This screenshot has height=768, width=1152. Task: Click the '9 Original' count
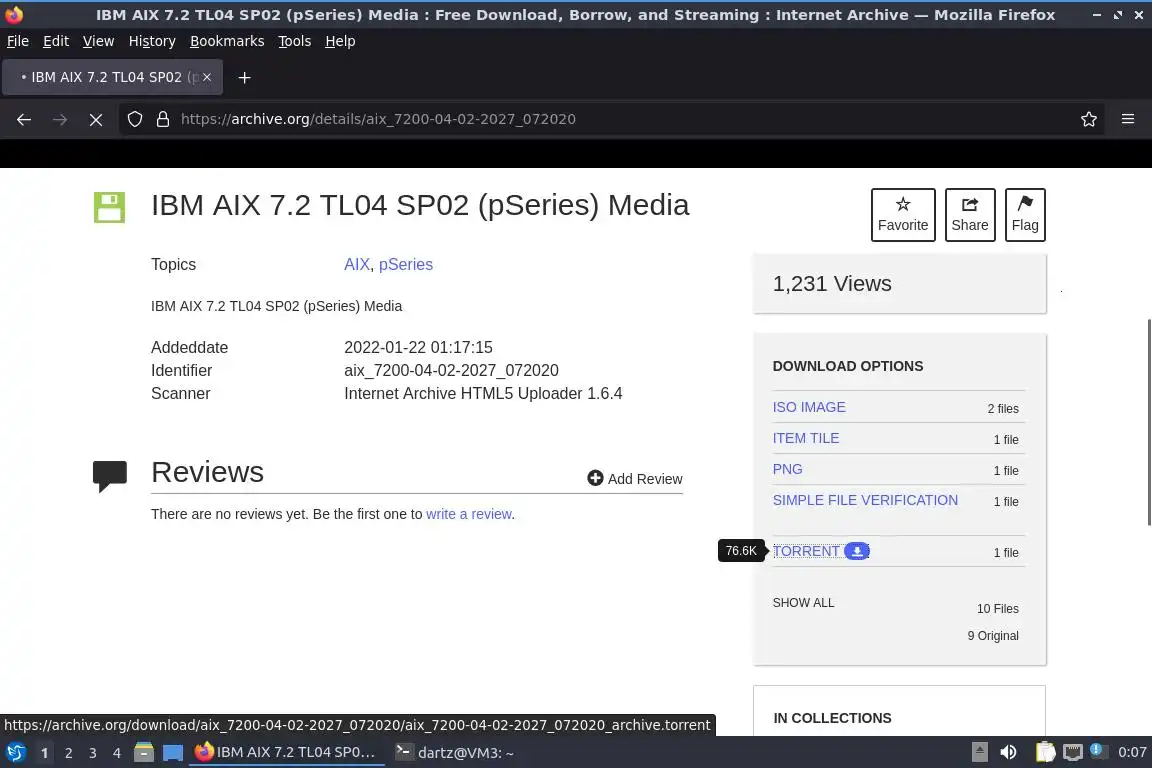(x=993, y=636)
